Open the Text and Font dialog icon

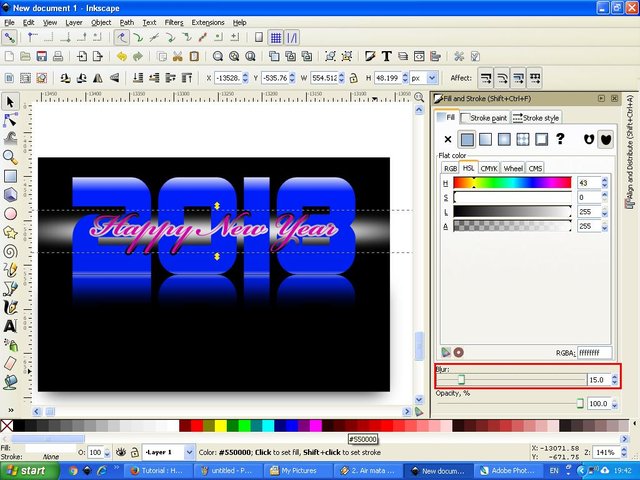click(386, 56)
